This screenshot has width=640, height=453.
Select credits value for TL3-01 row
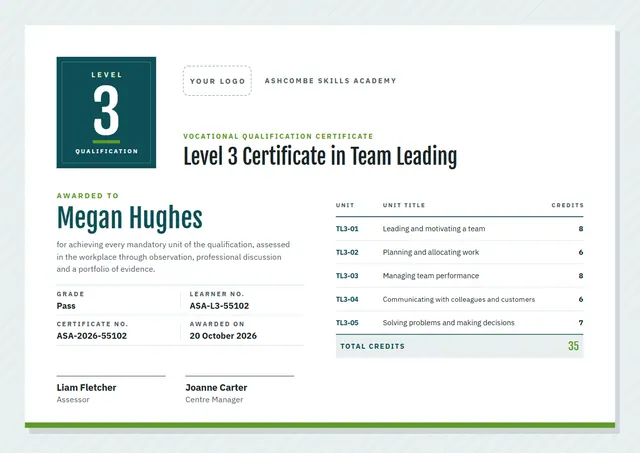(x=581, y=229)
